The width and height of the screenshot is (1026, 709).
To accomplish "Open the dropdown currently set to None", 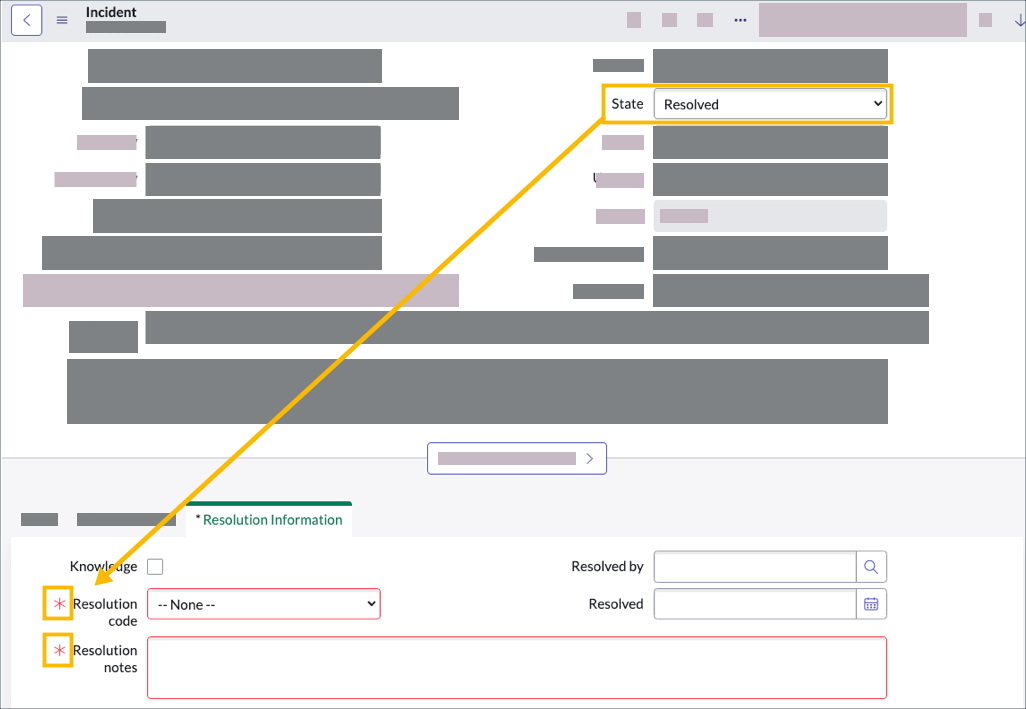I will [263, 603].
